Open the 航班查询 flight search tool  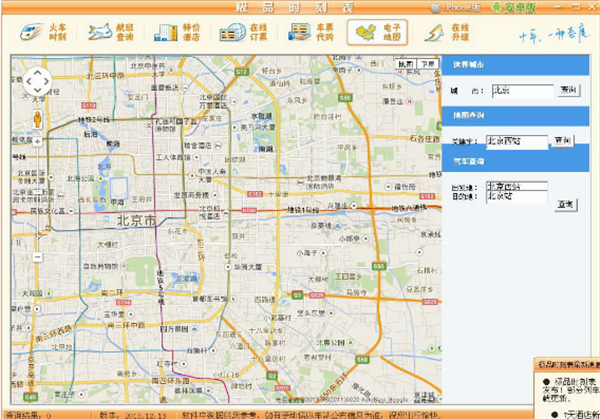[106, 32]
